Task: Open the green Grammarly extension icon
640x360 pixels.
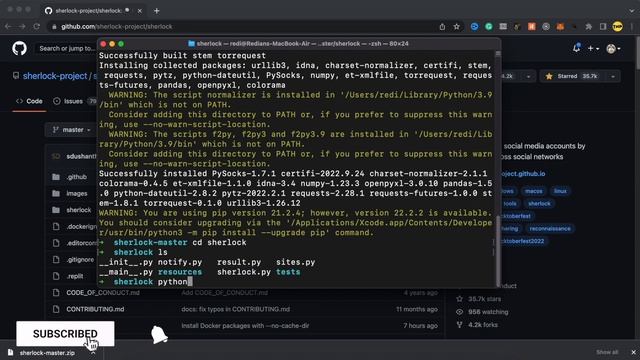Action: point(489,27)
